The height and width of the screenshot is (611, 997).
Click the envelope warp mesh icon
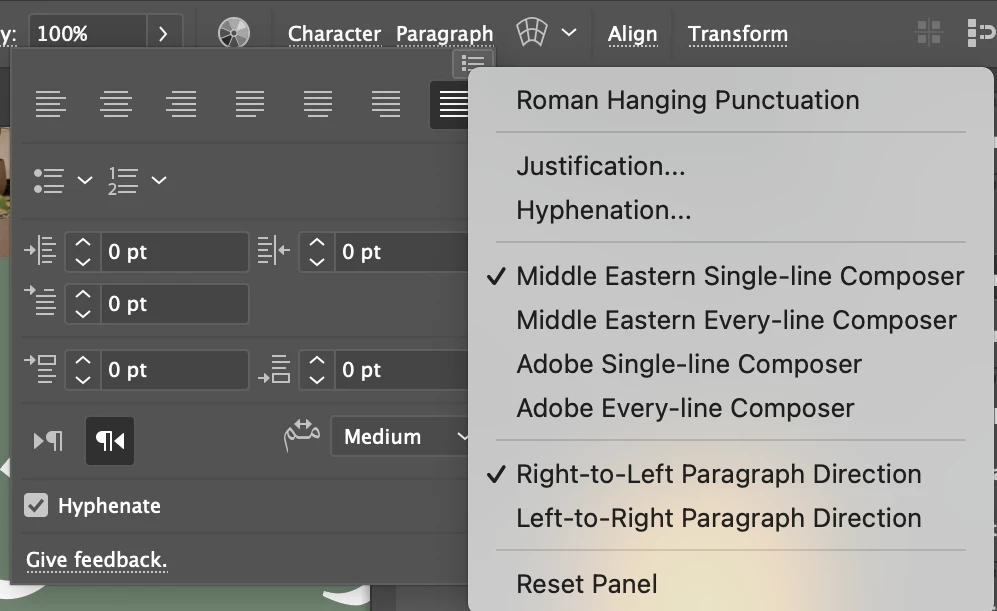coord(532,33)
